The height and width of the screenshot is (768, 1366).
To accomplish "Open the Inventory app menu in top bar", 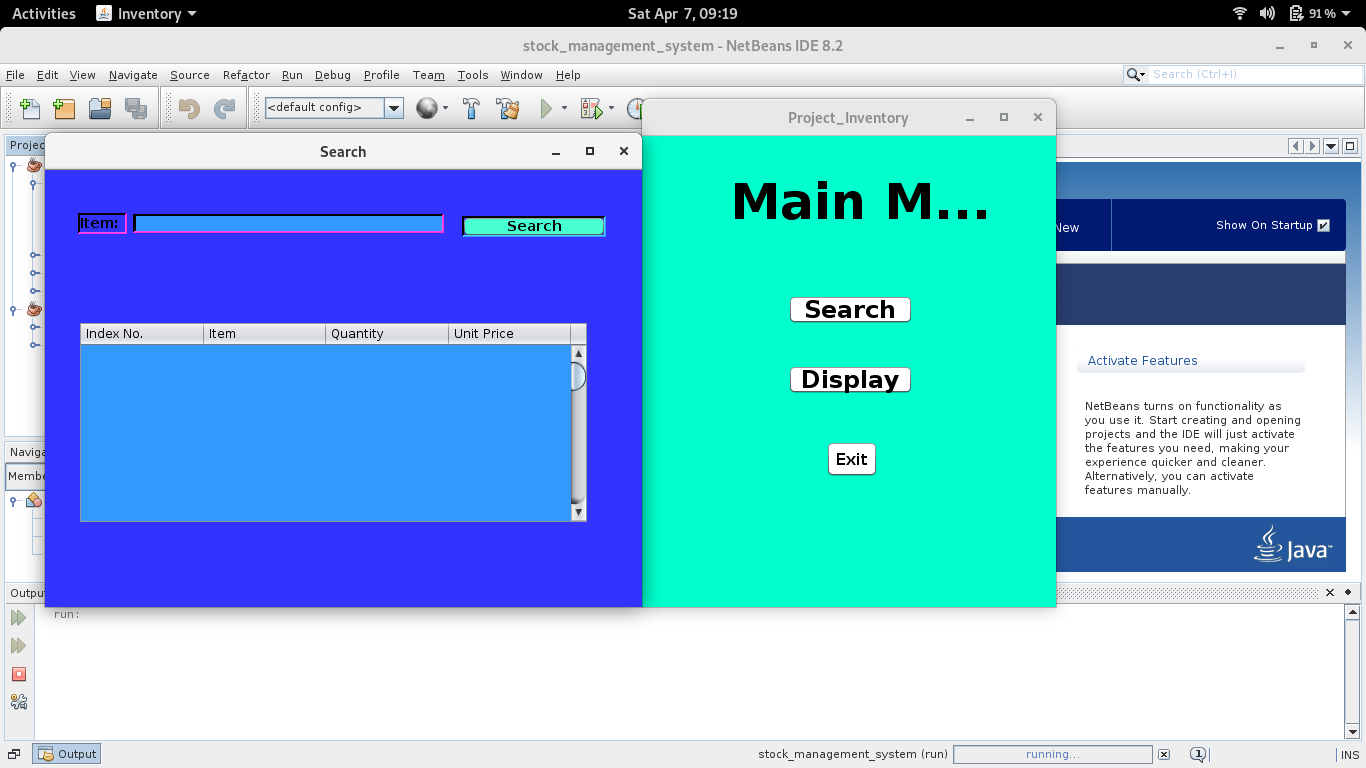I will point(147,13).
